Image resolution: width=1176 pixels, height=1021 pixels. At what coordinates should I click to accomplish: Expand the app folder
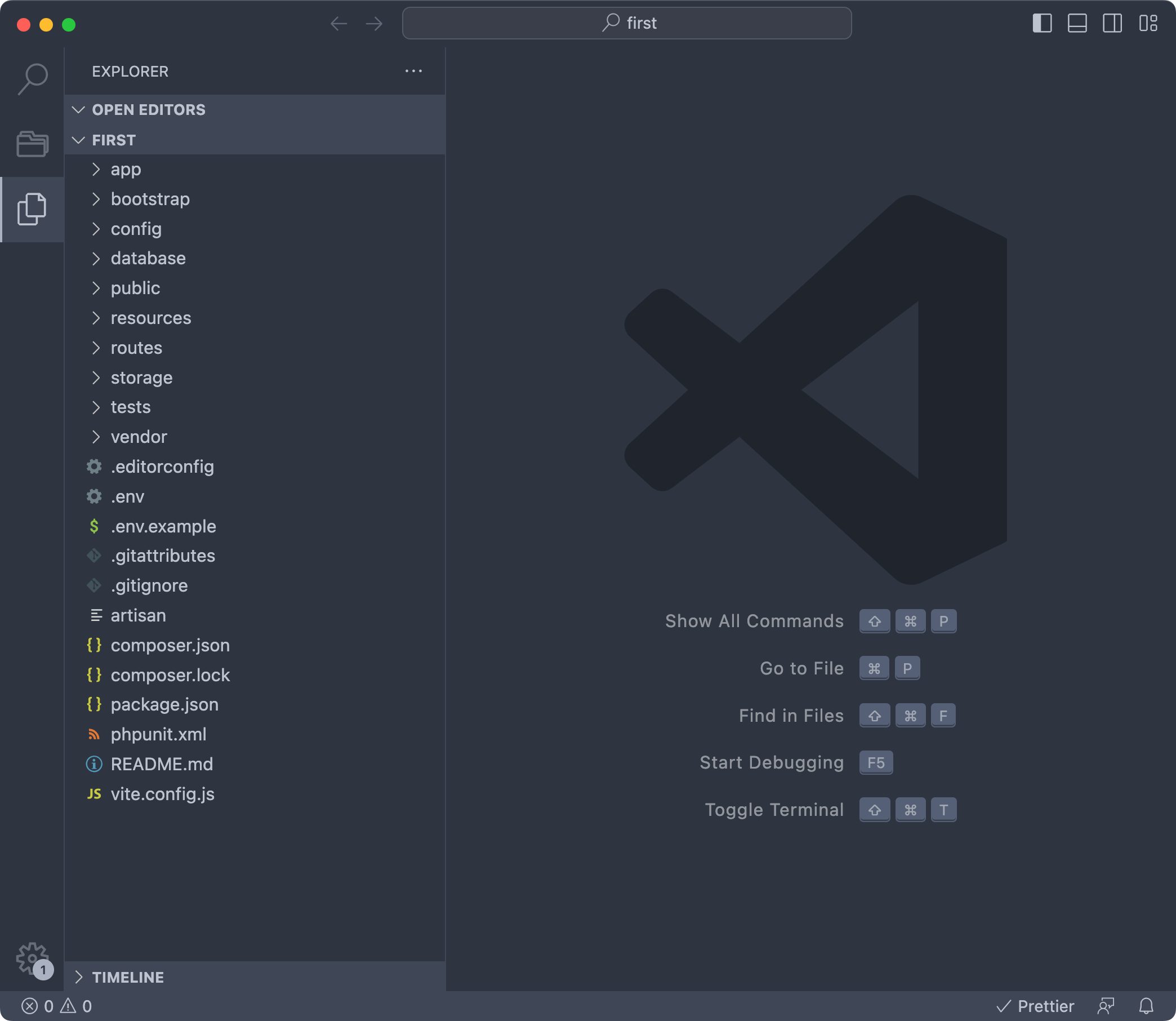[126, 169]
